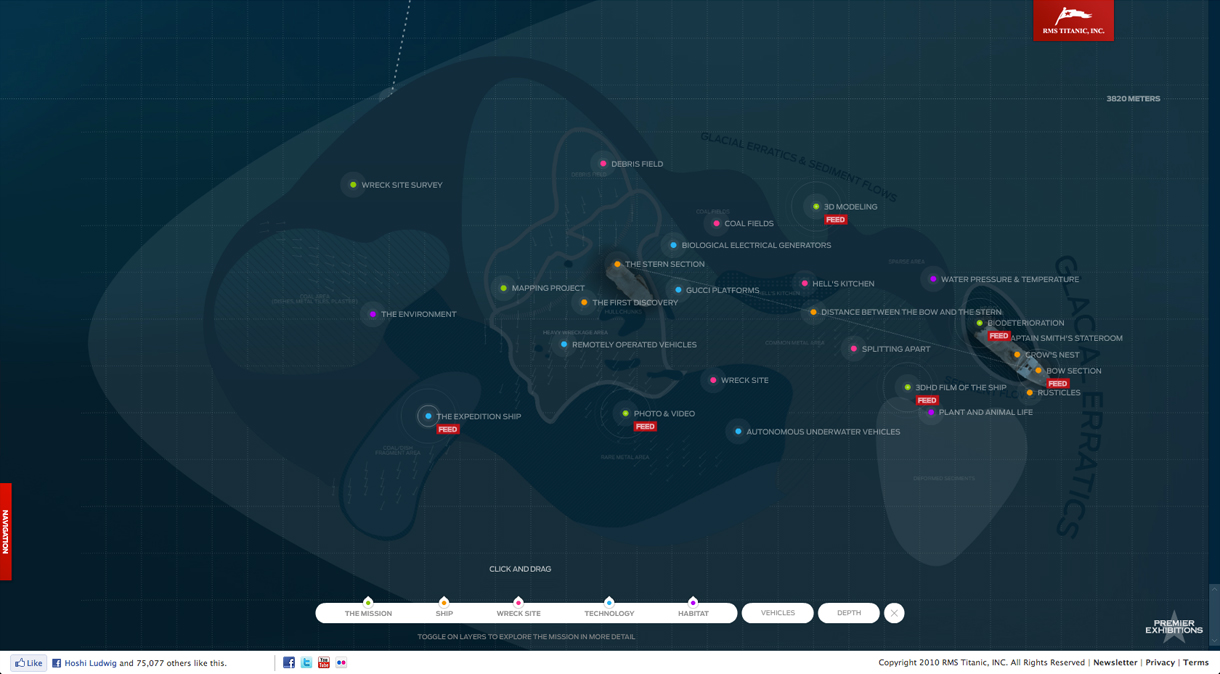Viewport: 1220px width, 674px height.
Task: Open the Terms link
Action: [1196, 663]
